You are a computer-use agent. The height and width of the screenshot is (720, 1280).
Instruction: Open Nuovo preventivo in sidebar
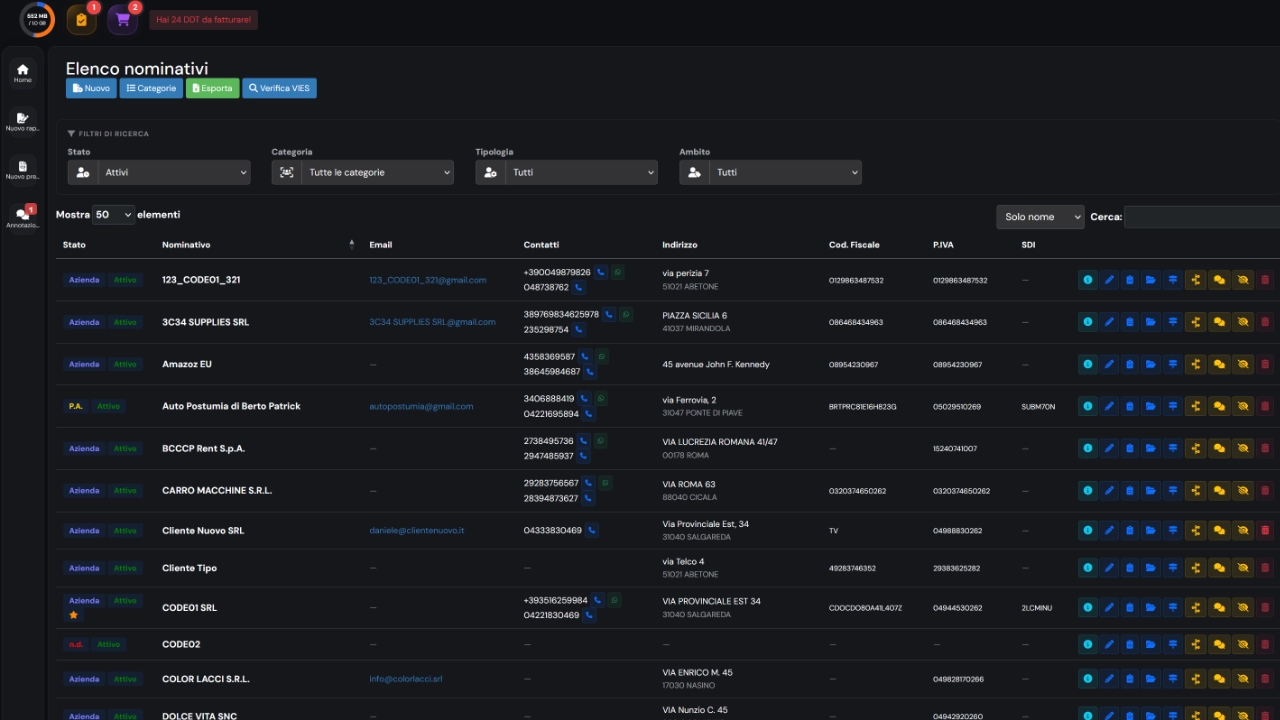pos(23,170)
